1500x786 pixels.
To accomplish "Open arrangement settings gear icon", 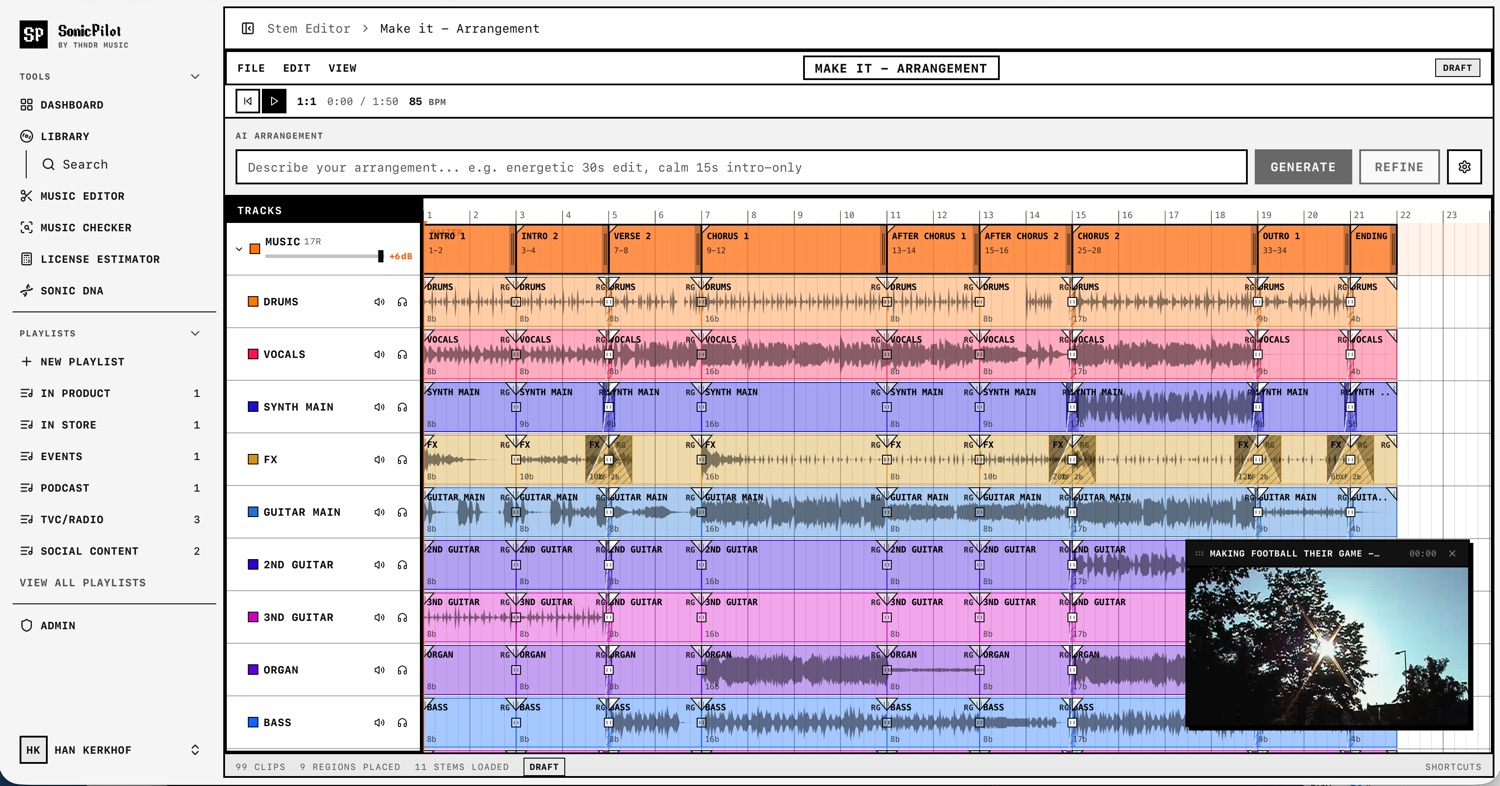I will (x=1464, y=167).
